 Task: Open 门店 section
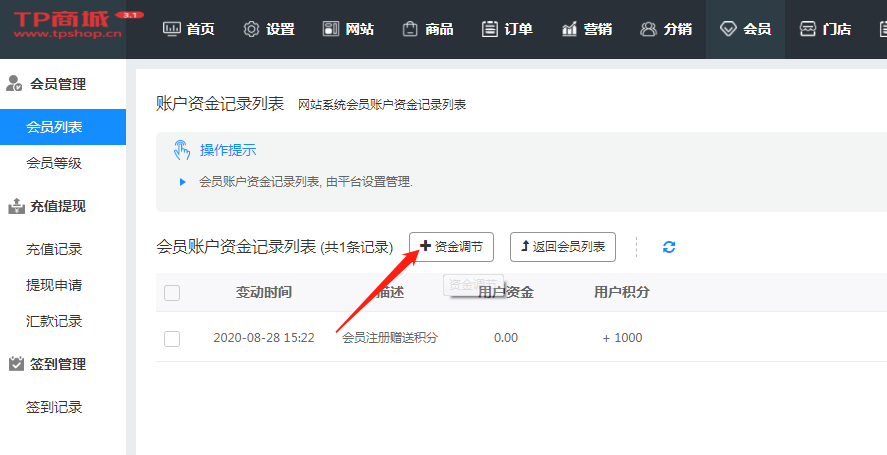point(825,29)
